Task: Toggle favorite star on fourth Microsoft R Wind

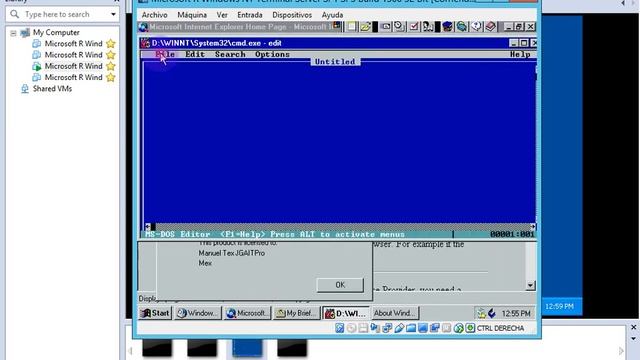Action: (110, 77)
